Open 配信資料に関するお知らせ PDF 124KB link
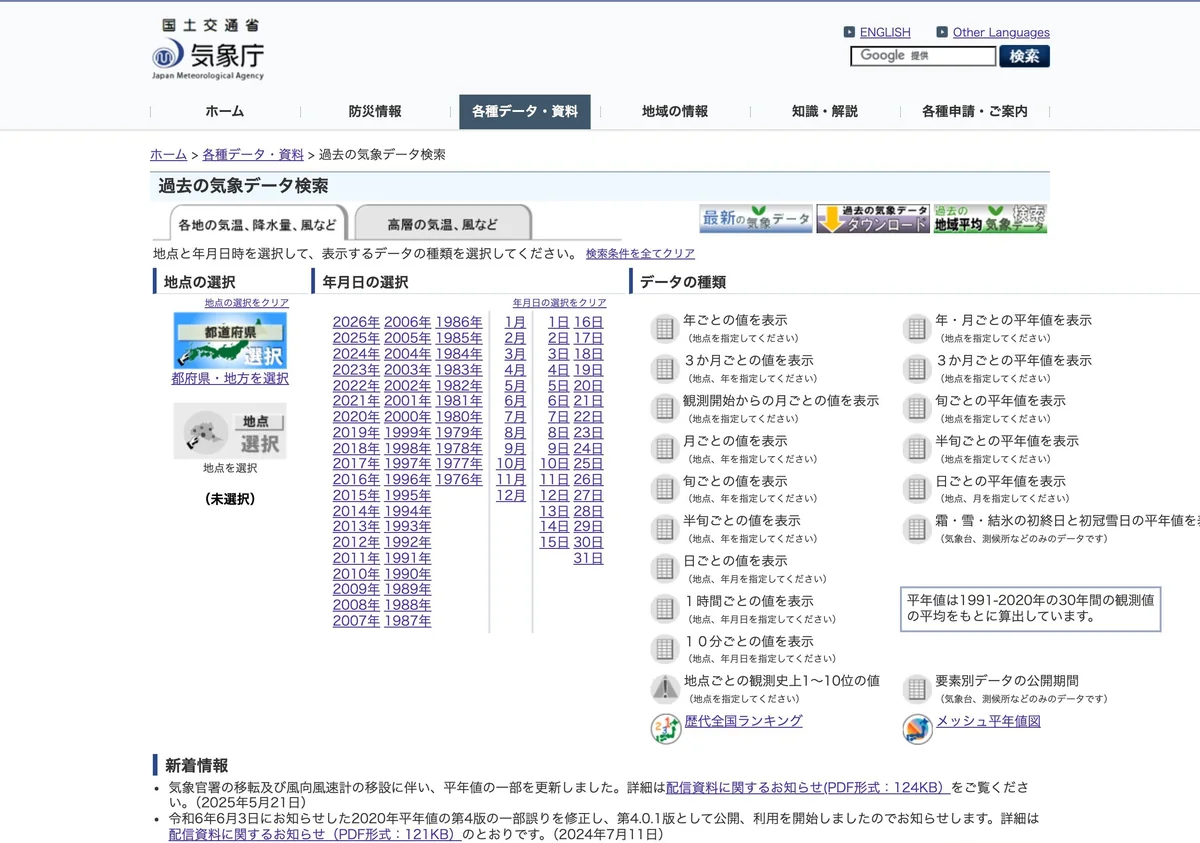This screenshot has height=843, width=1200. tap(807, 787)
